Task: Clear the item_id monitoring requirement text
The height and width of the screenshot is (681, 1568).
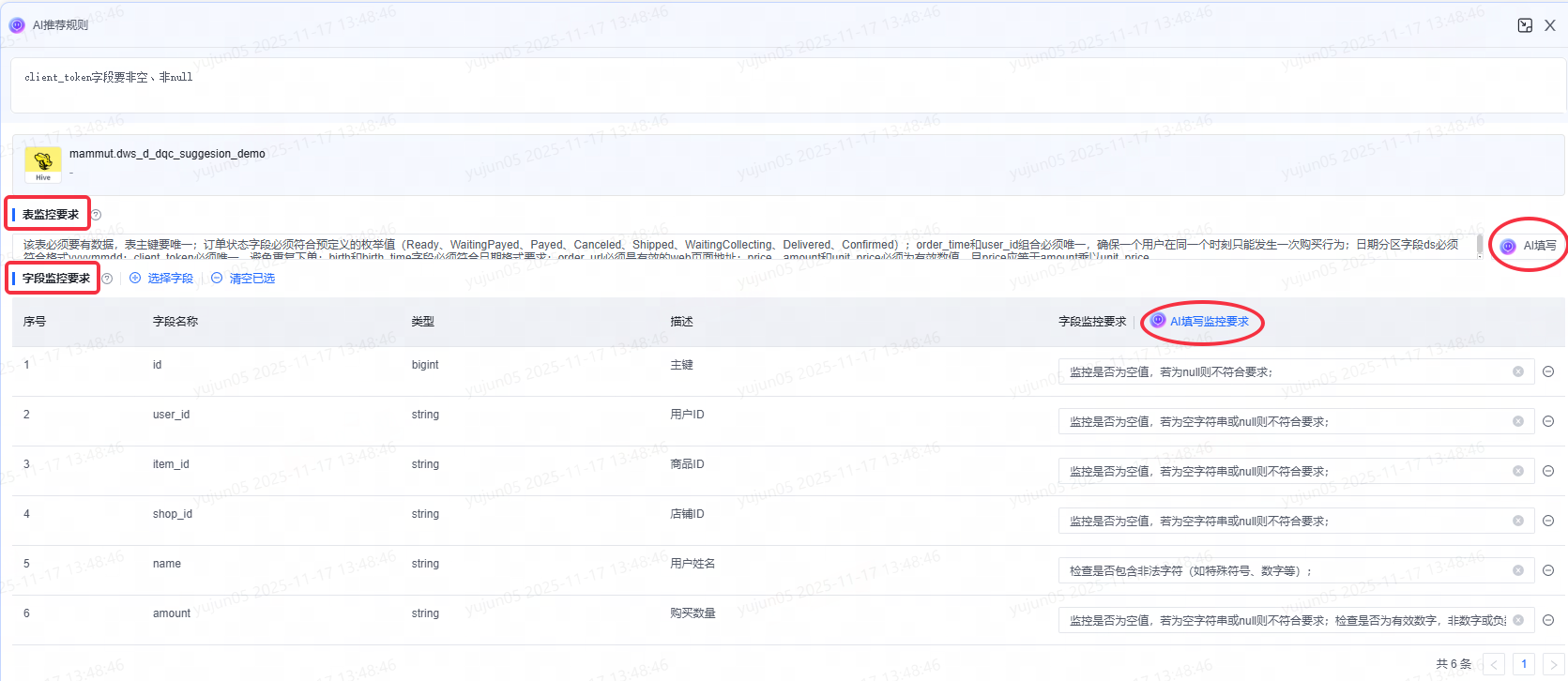Action: pos(1518,471)
